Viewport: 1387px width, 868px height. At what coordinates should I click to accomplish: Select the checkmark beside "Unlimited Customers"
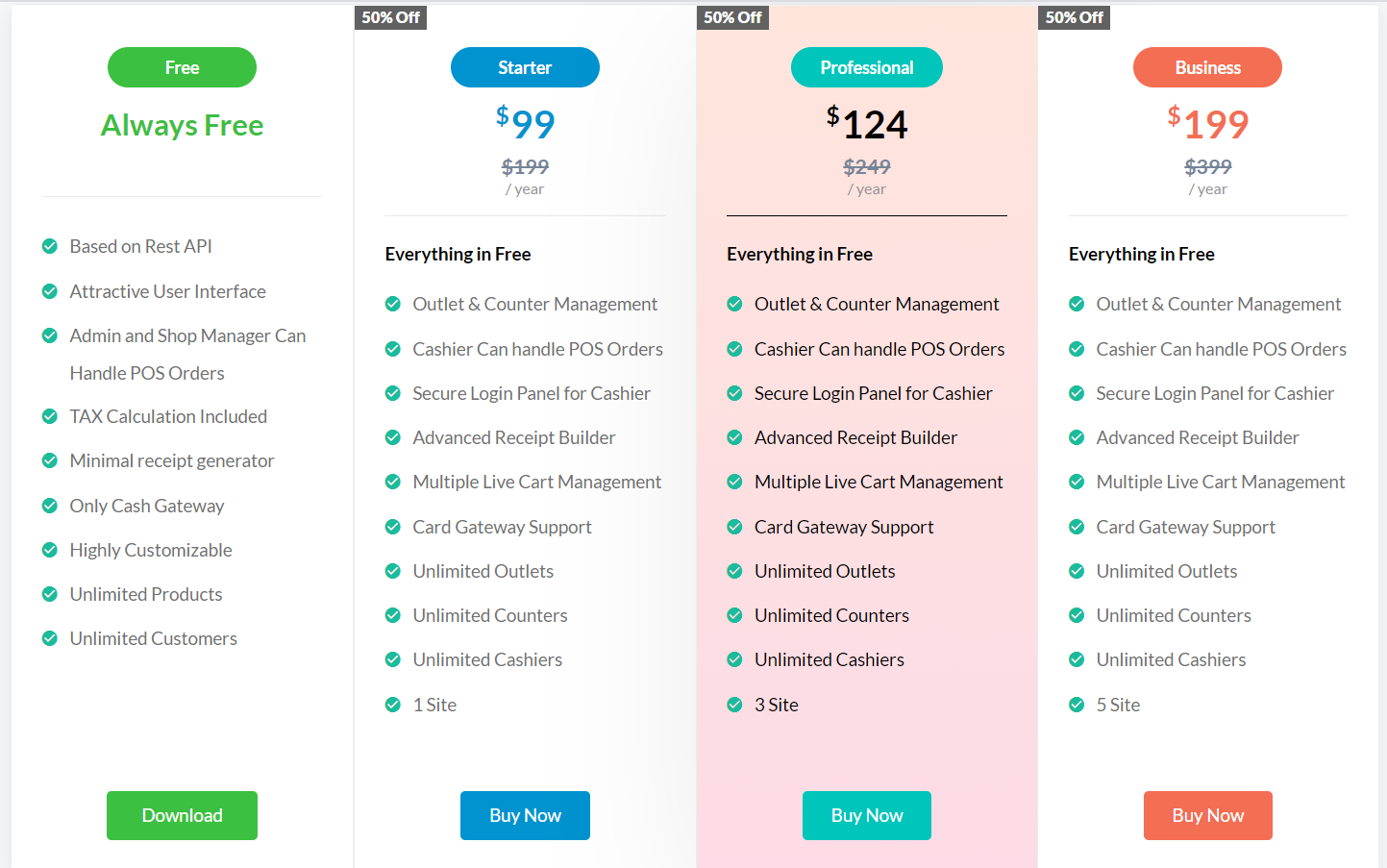coord(49,638)
